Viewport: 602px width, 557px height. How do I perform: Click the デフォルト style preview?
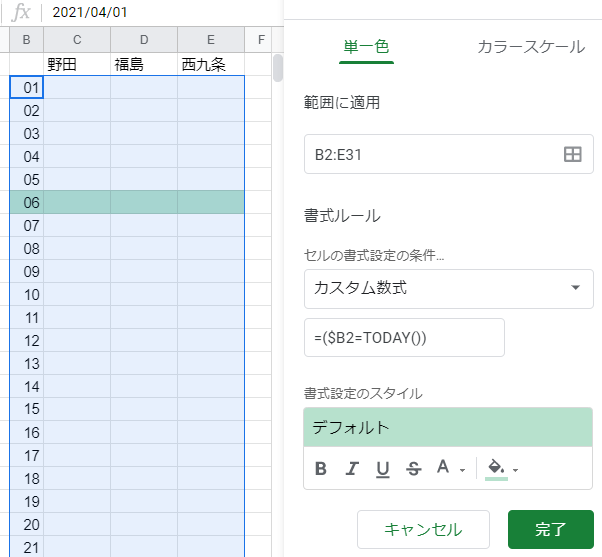tap(448, 427)
